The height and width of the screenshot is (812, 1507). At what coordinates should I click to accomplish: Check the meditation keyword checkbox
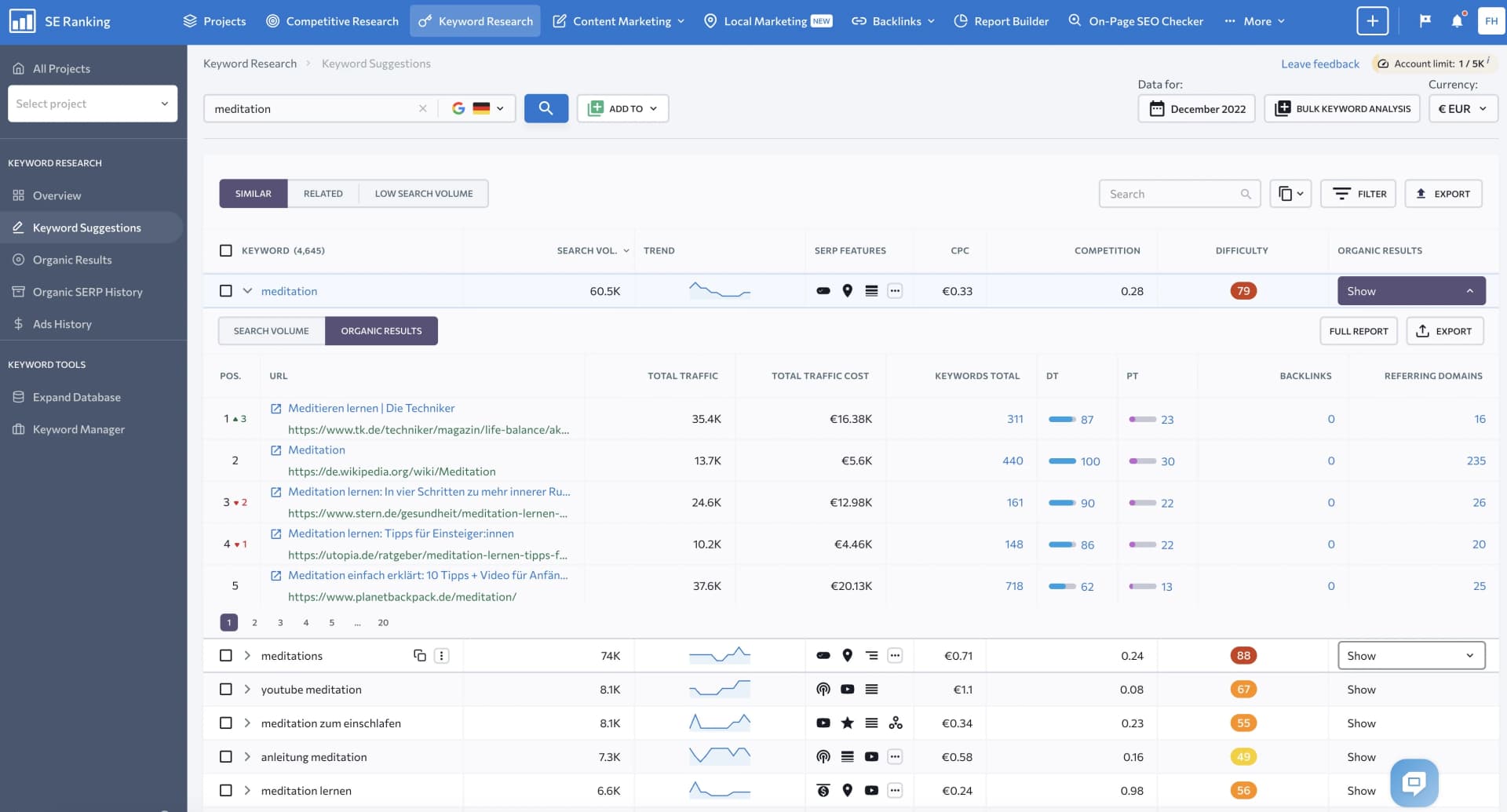click(x=226, y=290)
